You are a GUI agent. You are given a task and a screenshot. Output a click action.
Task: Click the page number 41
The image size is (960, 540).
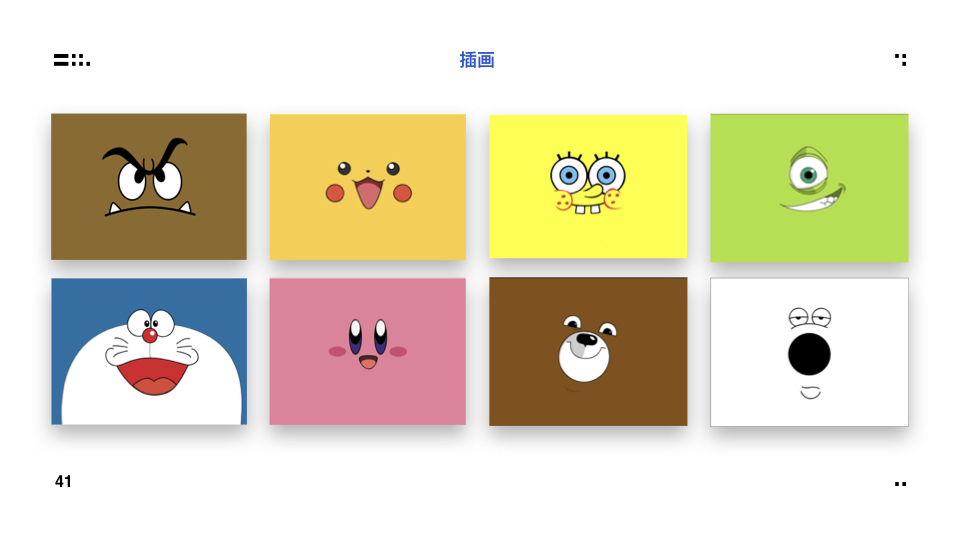coord(63,482)
